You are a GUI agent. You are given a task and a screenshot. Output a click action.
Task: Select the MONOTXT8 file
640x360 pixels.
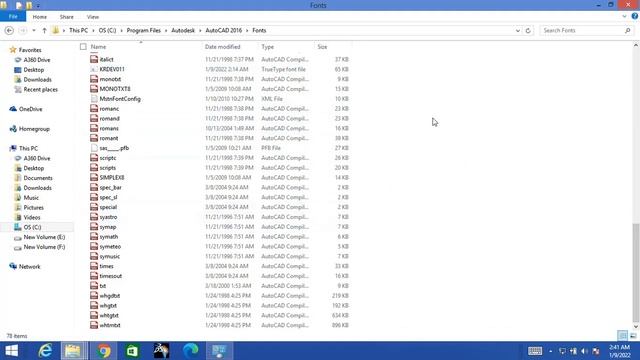(x=115, y=89)
